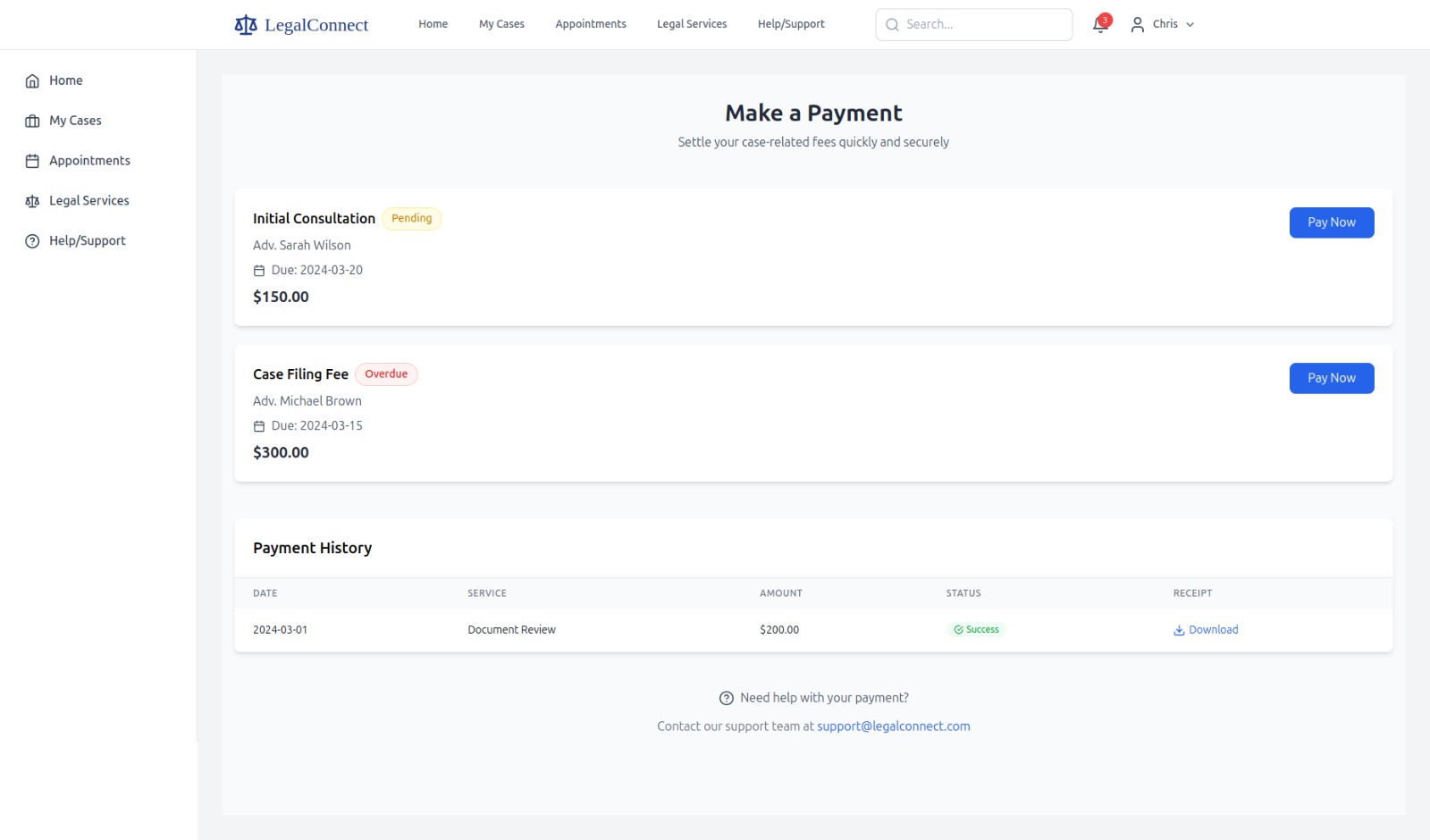The height and width of the screenshot is (840, 1430).
Task: Open the notifications bell icon
Action: pyautogui.click(x=1100, y=25)
